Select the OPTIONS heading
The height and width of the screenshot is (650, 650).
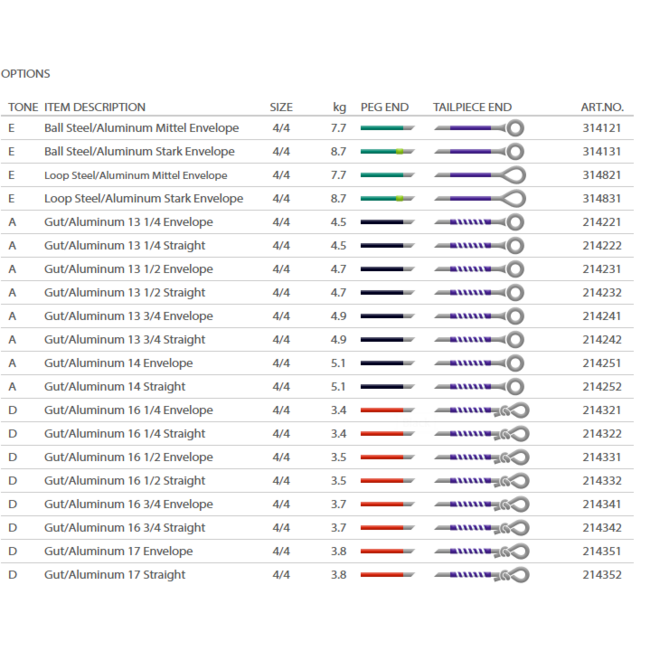(x=26, y=74)
